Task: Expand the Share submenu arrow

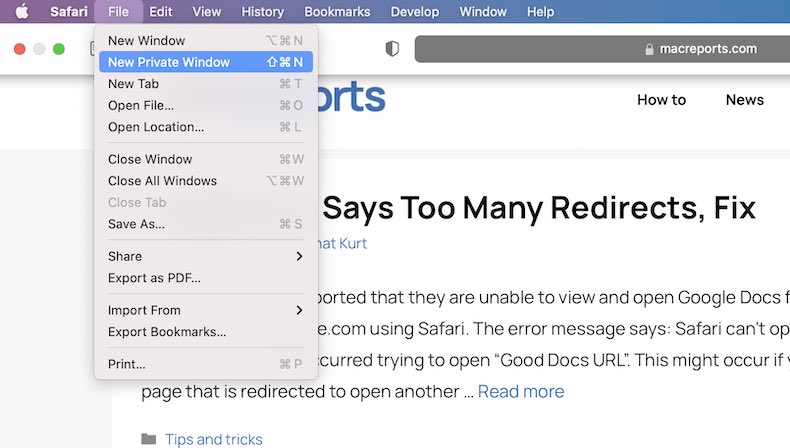Action: pyautogui.click(x=299, y=256)
